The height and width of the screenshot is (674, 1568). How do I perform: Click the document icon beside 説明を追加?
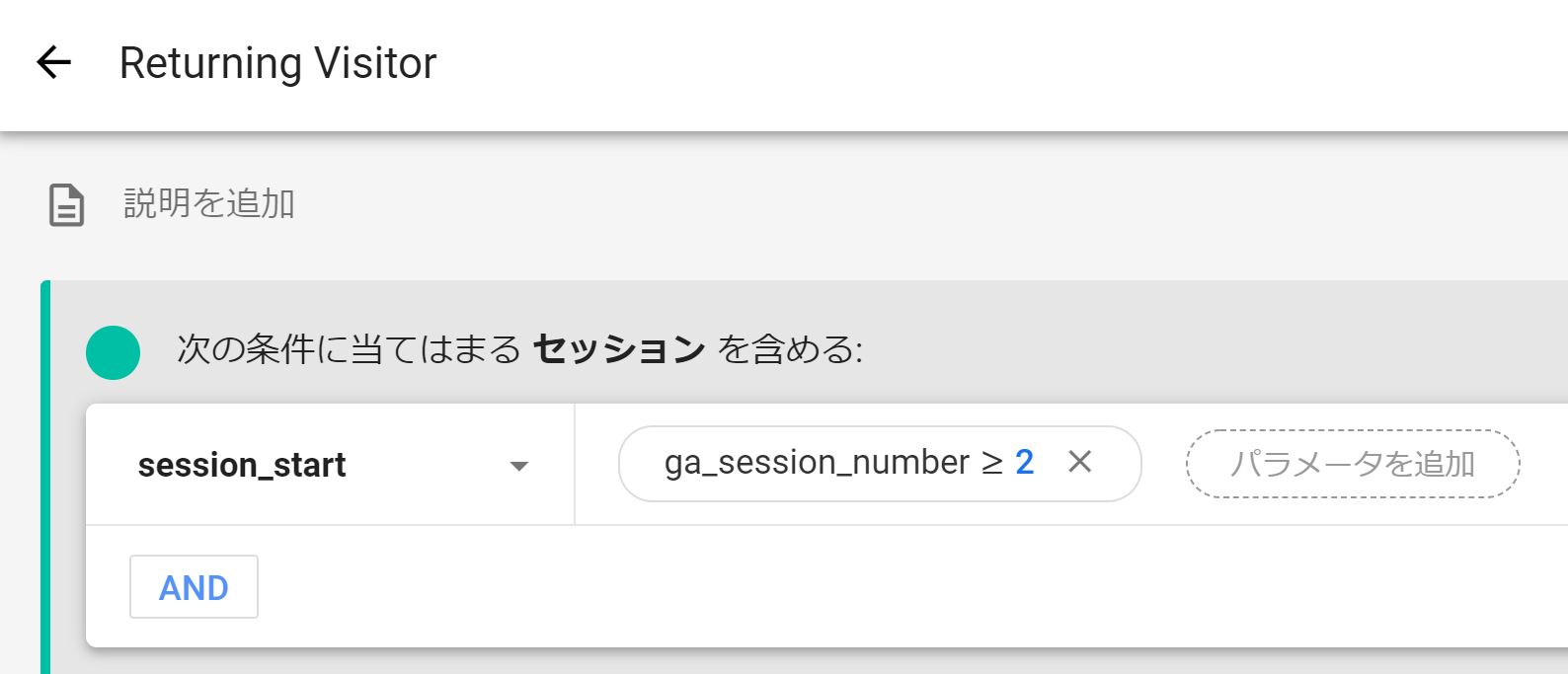[64, 204]
